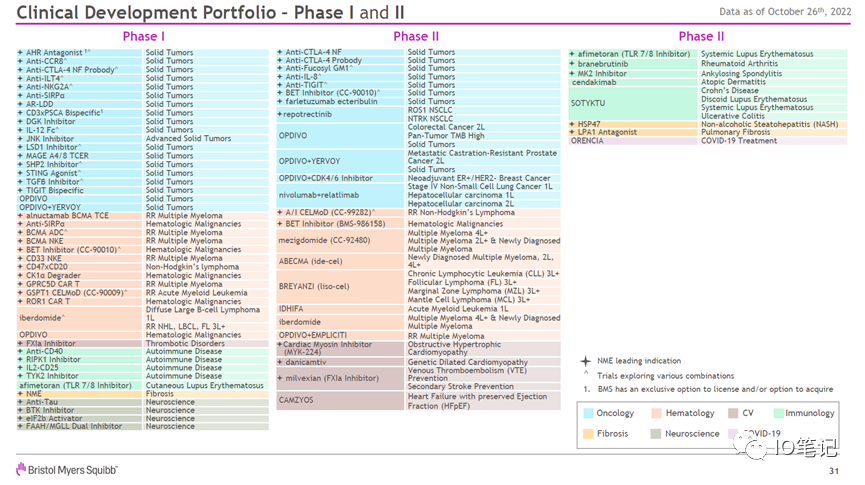
Task: Click the 'branebrutinib' entry
Action: click(x=603, y=64)
